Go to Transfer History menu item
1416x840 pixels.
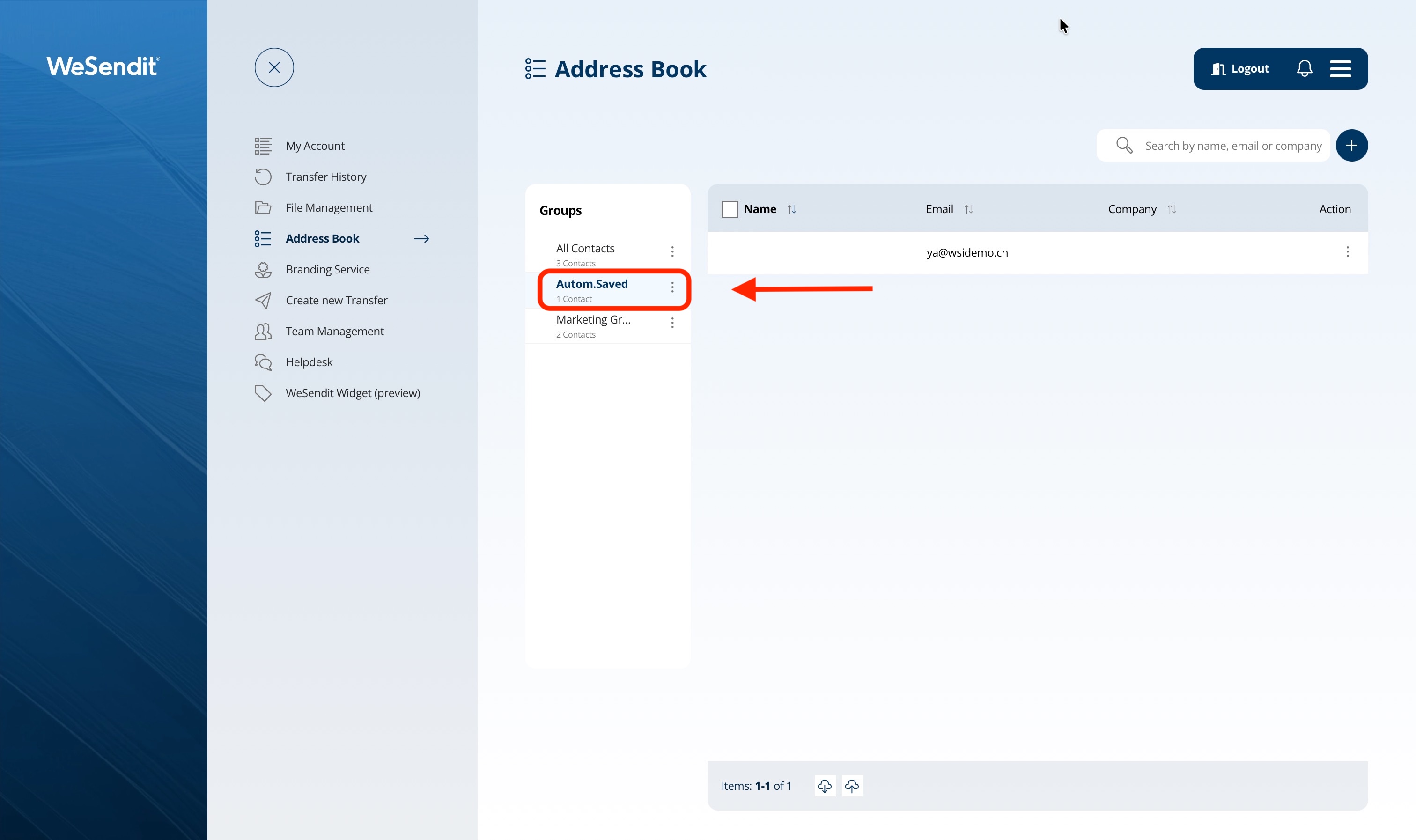pyautogui.click(x=325, y=177)
